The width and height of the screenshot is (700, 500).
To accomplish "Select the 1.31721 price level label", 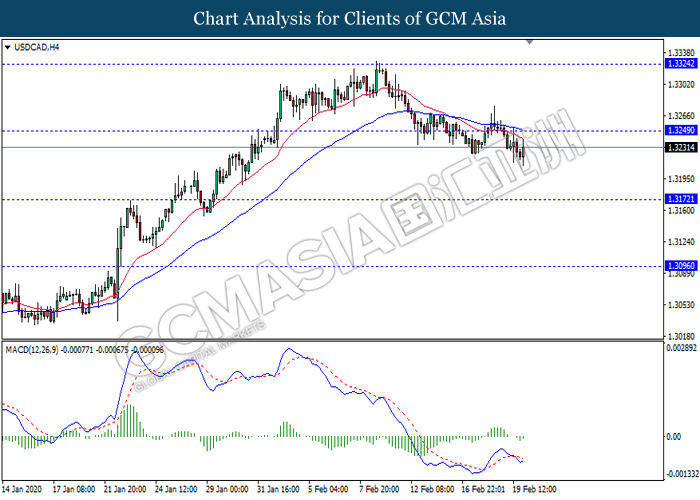I will click(681, 199).
